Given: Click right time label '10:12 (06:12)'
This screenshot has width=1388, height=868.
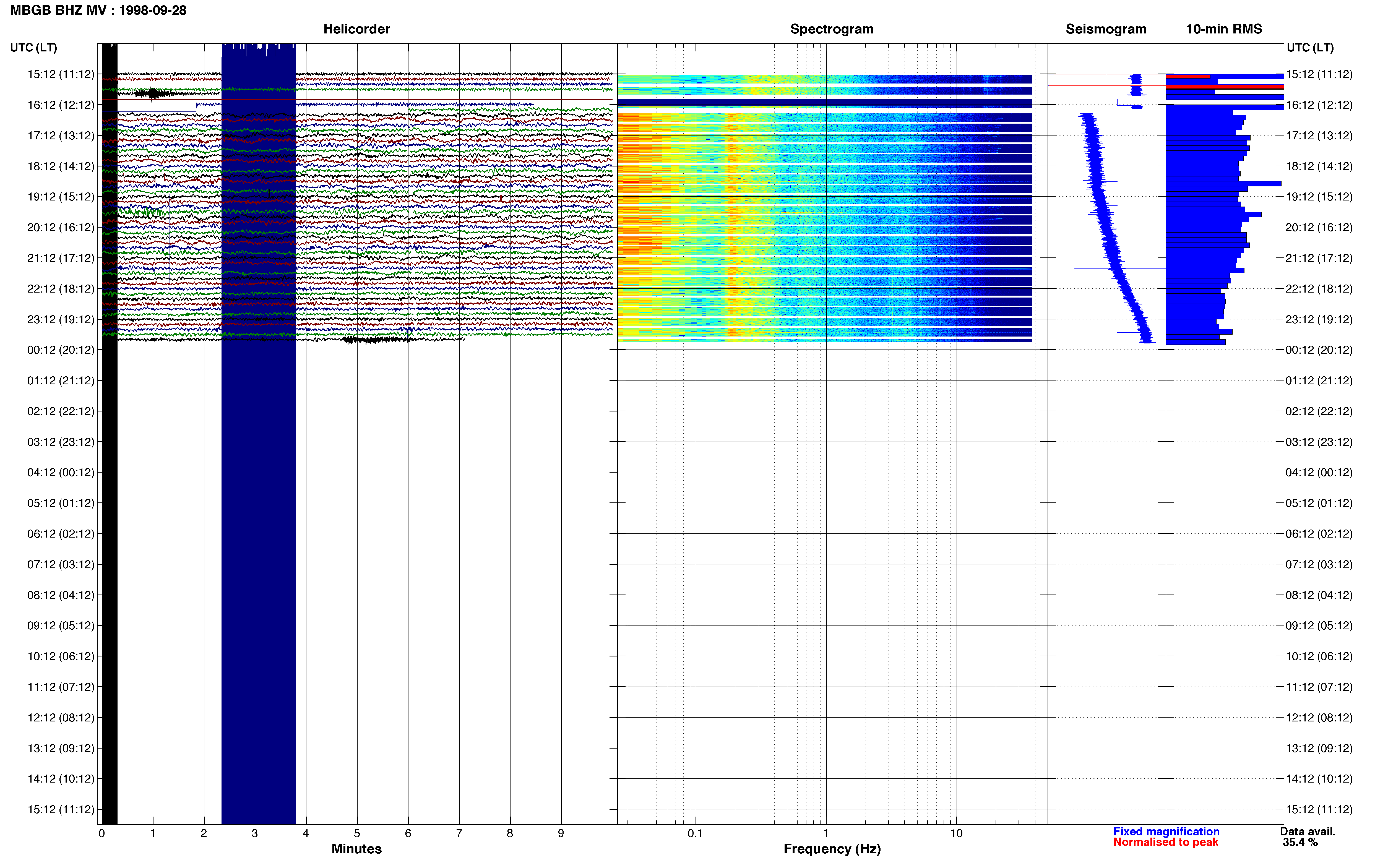Looking at the screenshot, I should (1319, 656).
